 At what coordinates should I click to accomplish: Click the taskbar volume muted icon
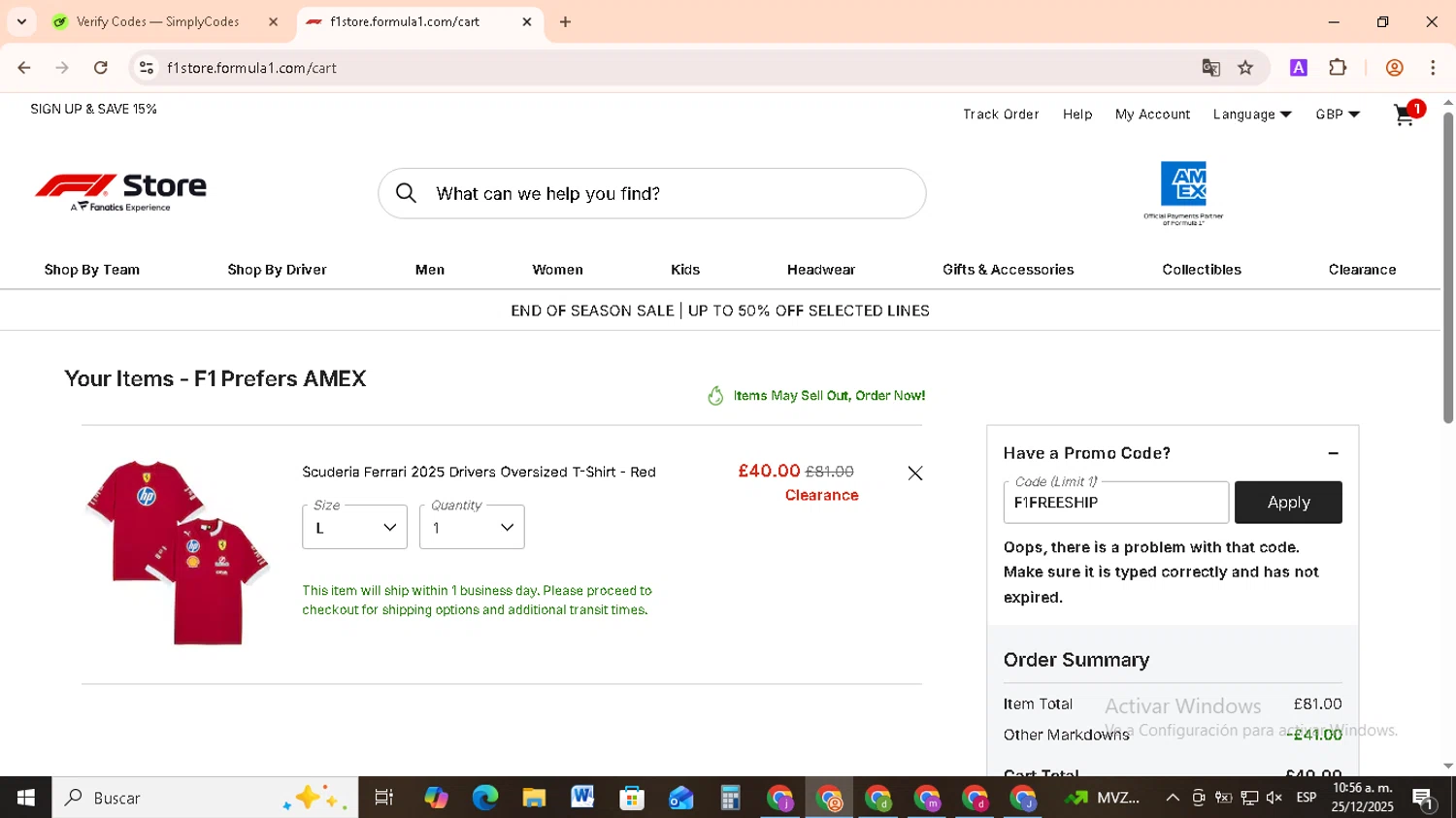1274,798
